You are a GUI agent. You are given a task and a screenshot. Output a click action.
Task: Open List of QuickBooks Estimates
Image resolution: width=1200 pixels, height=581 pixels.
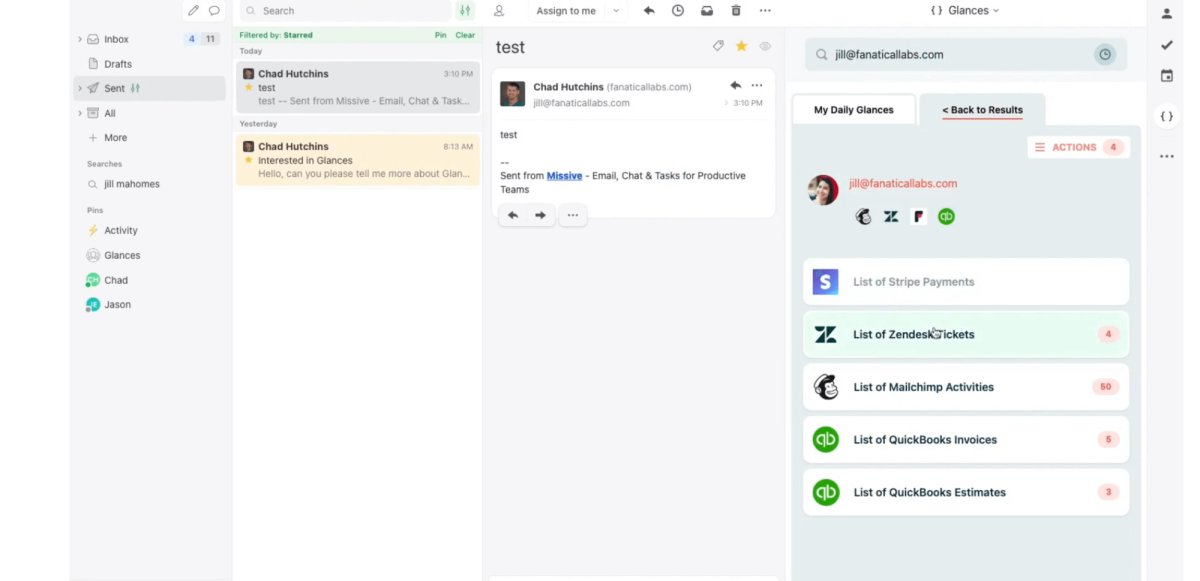point(966,492)
